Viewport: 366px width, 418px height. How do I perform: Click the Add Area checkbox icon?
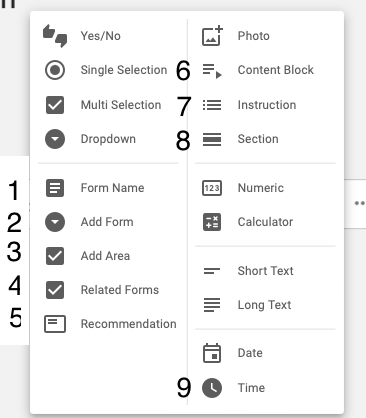point(55,256)
